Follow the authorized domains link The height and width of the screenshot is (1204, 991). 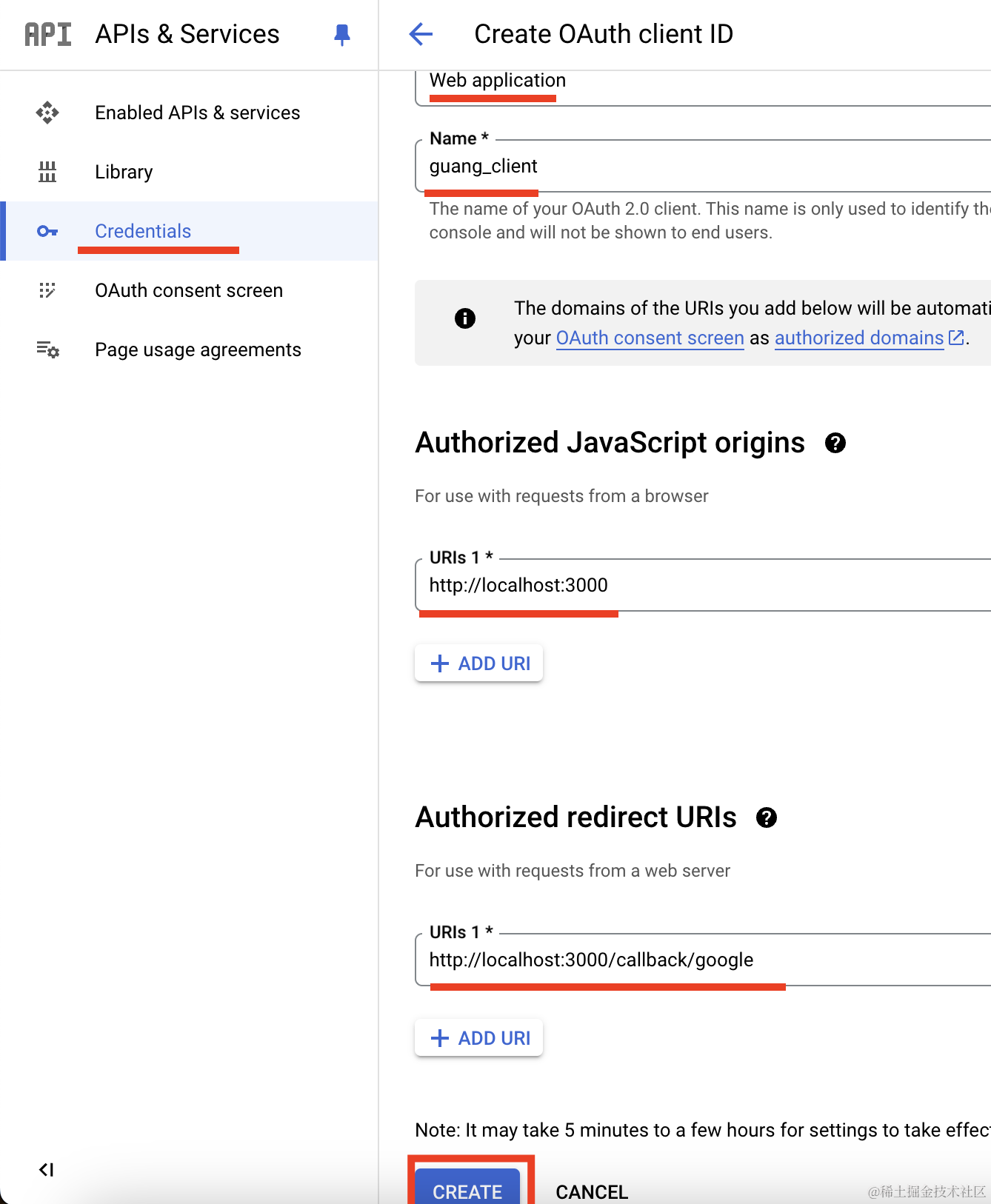859,338
